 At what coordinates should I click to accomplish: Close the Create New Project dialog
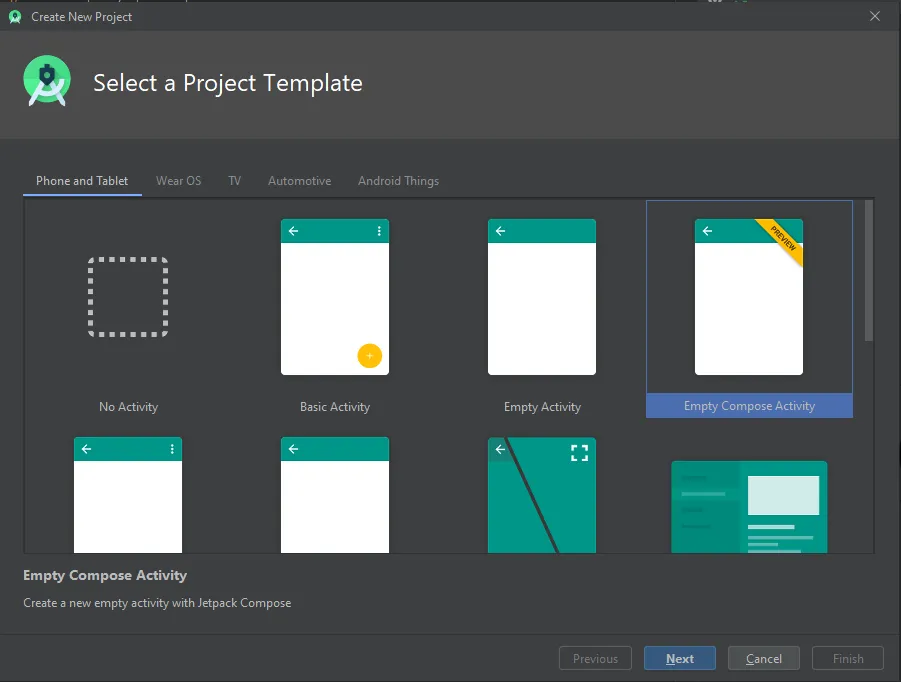pos(875,16)
